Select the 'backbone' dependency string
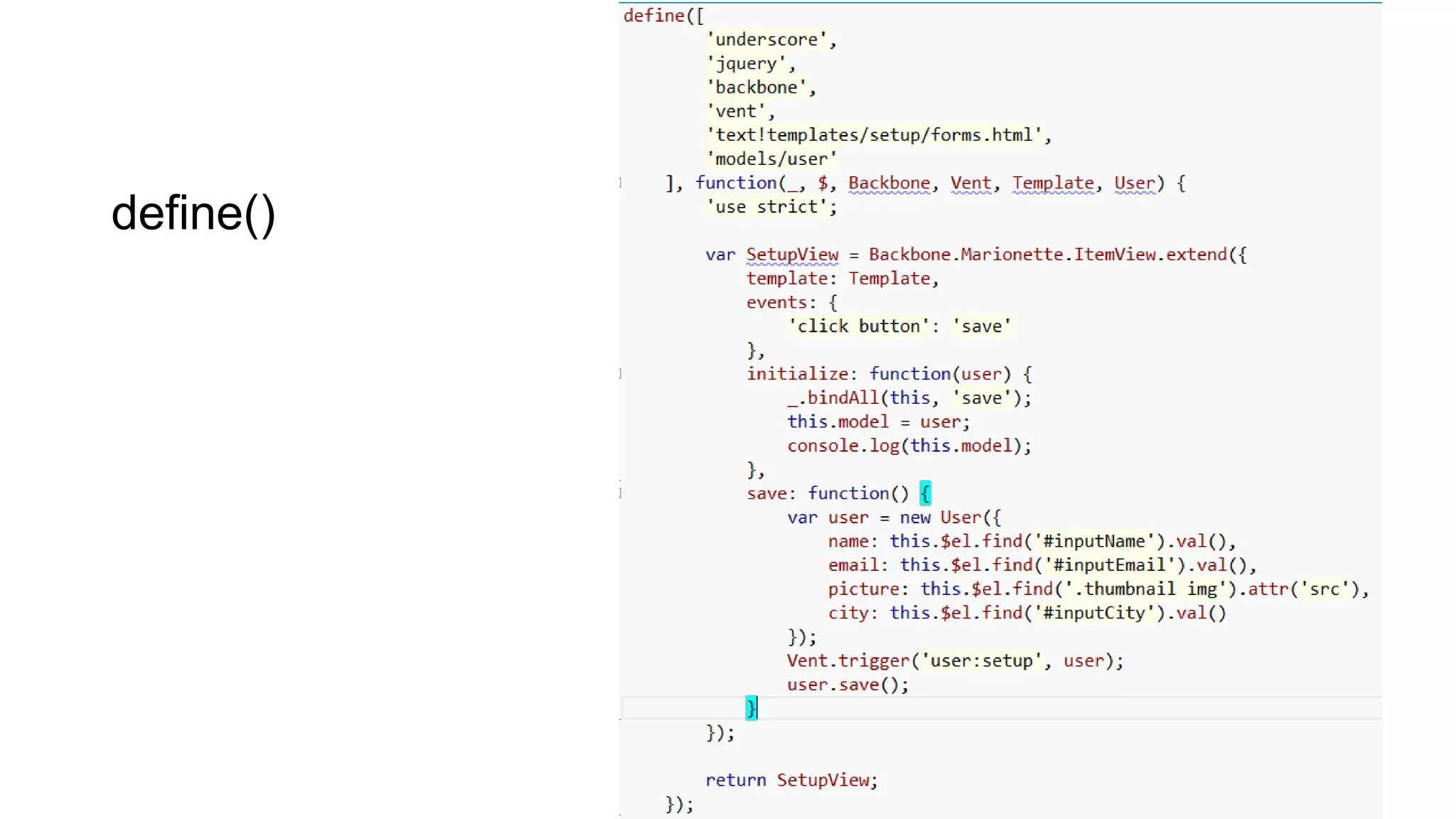This screenshot has width=1456, height=819. pos(756,87)
